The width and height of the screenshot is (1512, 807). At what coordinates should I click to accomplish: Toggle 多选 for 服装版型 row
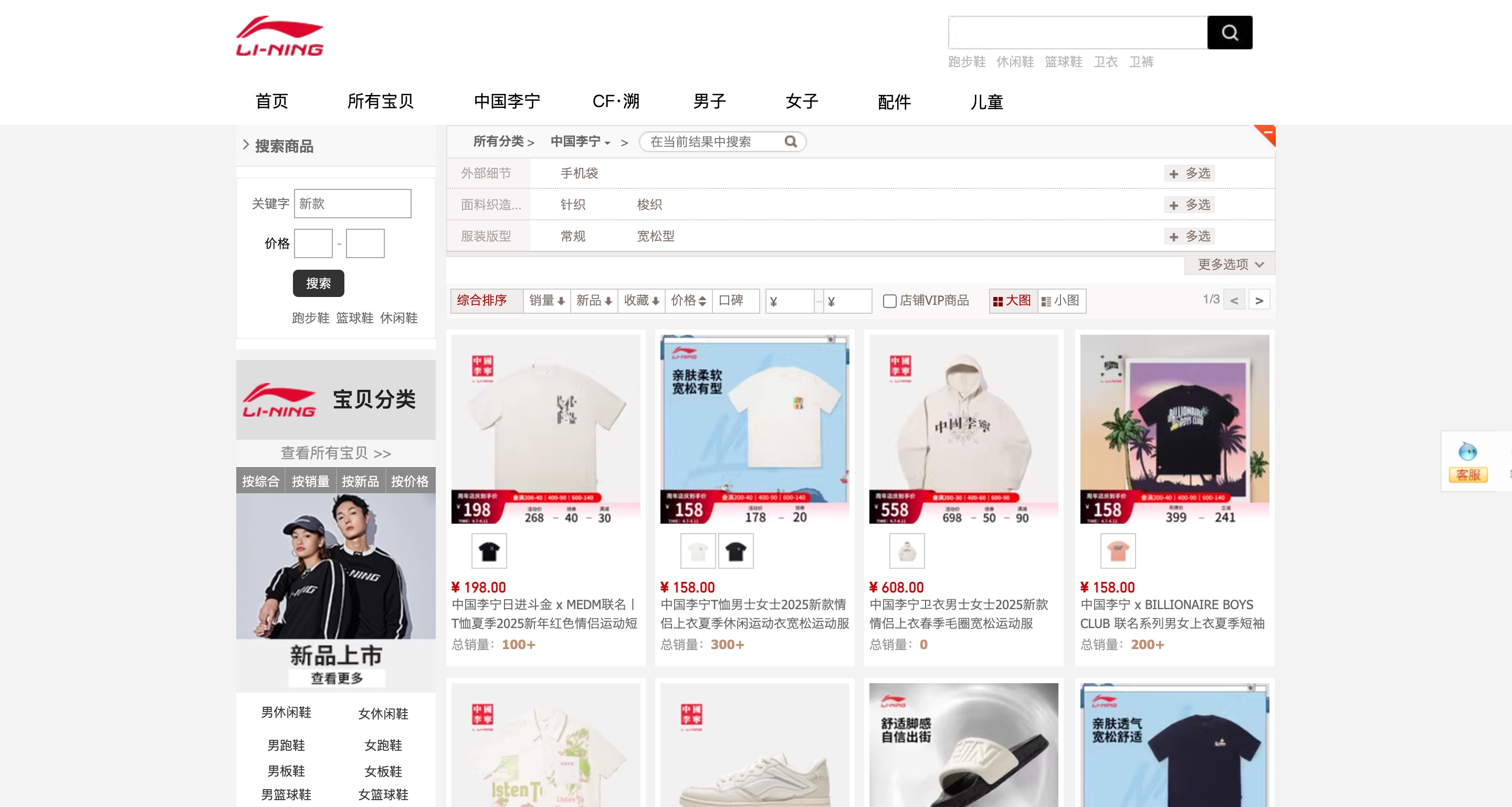point(1189,236)
